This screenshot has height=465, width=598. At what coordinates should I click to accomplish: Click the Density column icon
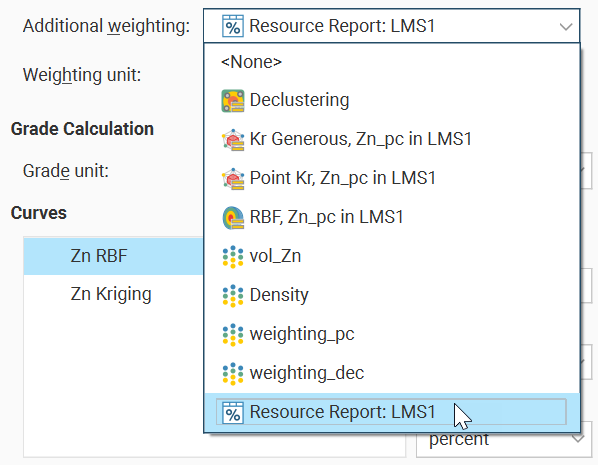(x=233, y=296)
